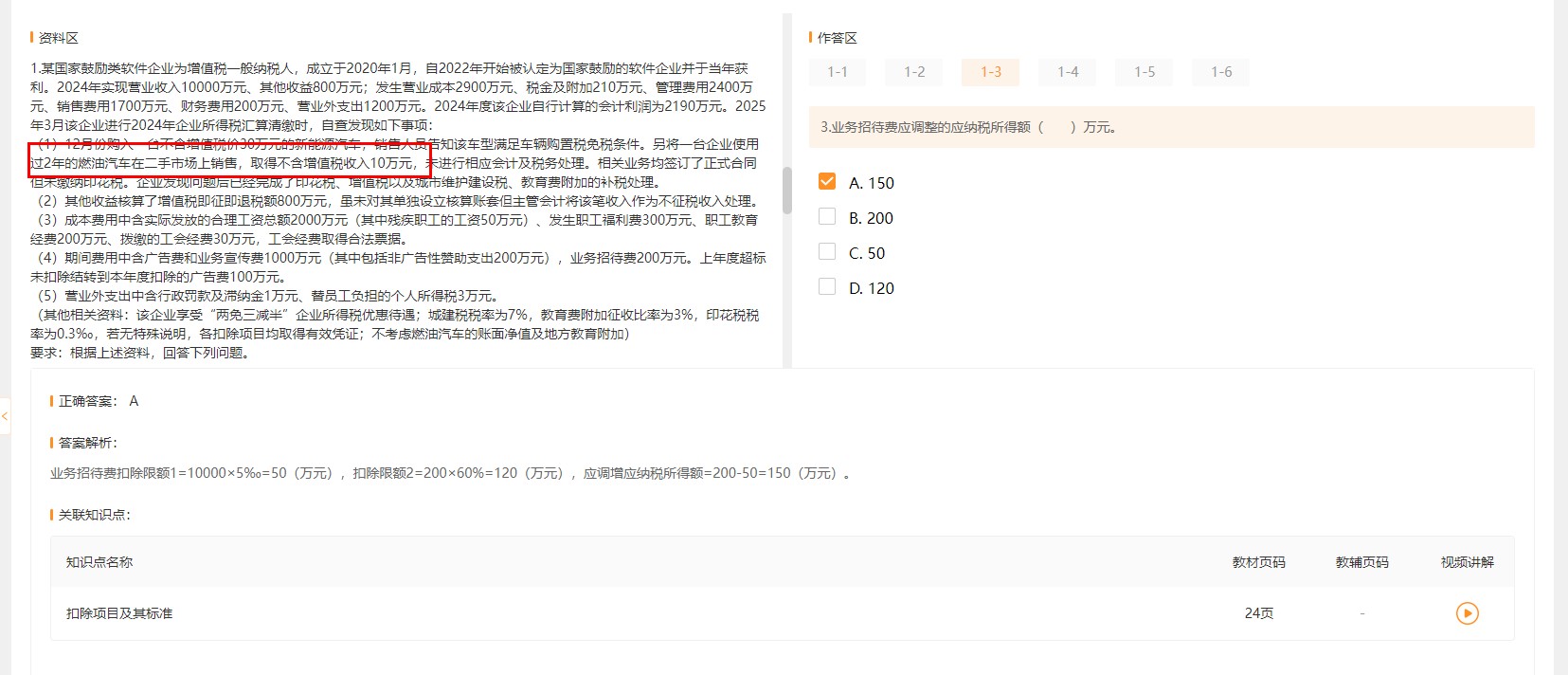Click the active 1-3 question tab
The width and height of the screenshot is (1568, 675).
(990, 72)
